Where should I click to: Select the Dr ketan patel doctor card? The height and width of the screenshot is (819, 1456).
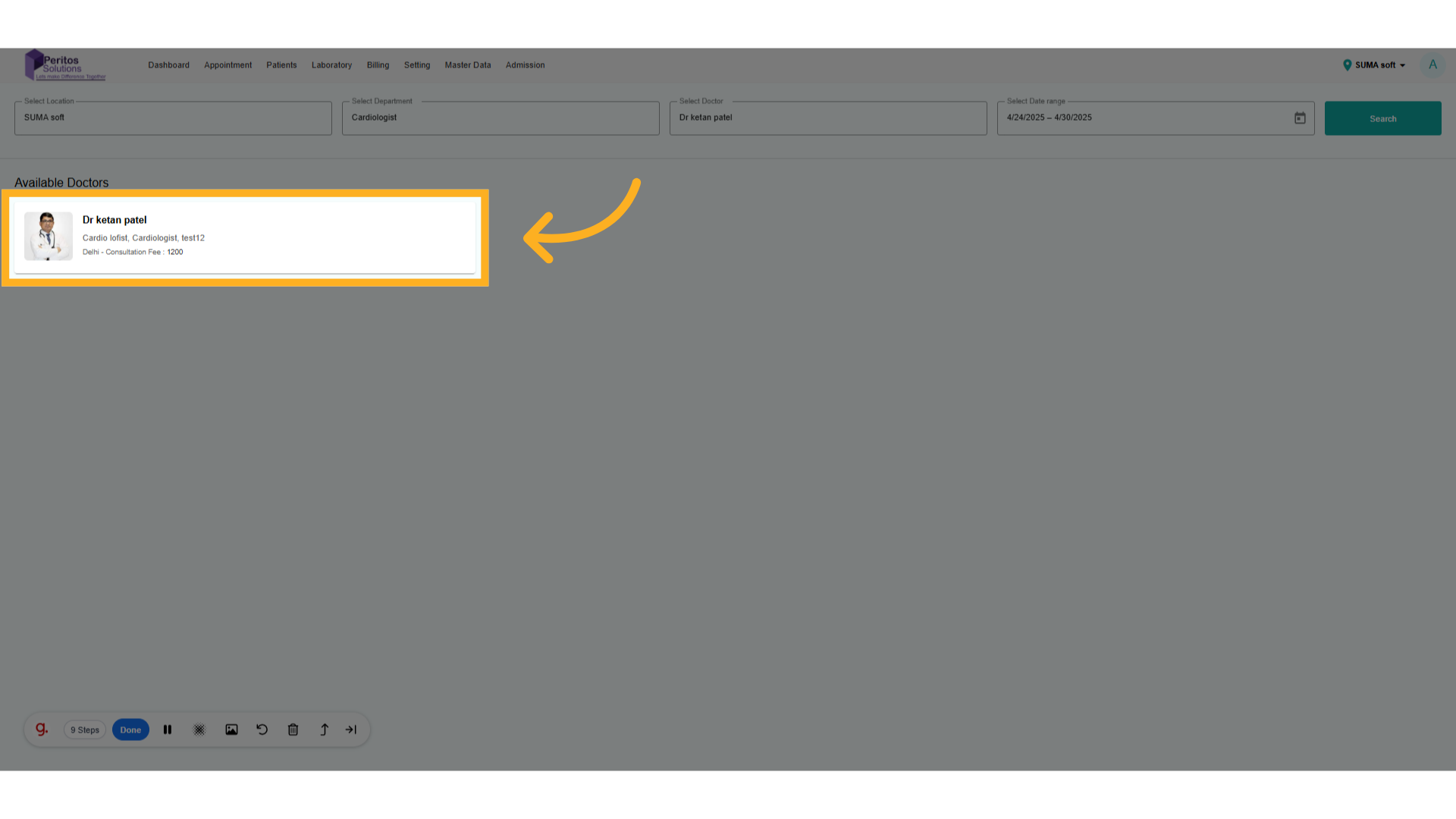click(x=244, y=236)
